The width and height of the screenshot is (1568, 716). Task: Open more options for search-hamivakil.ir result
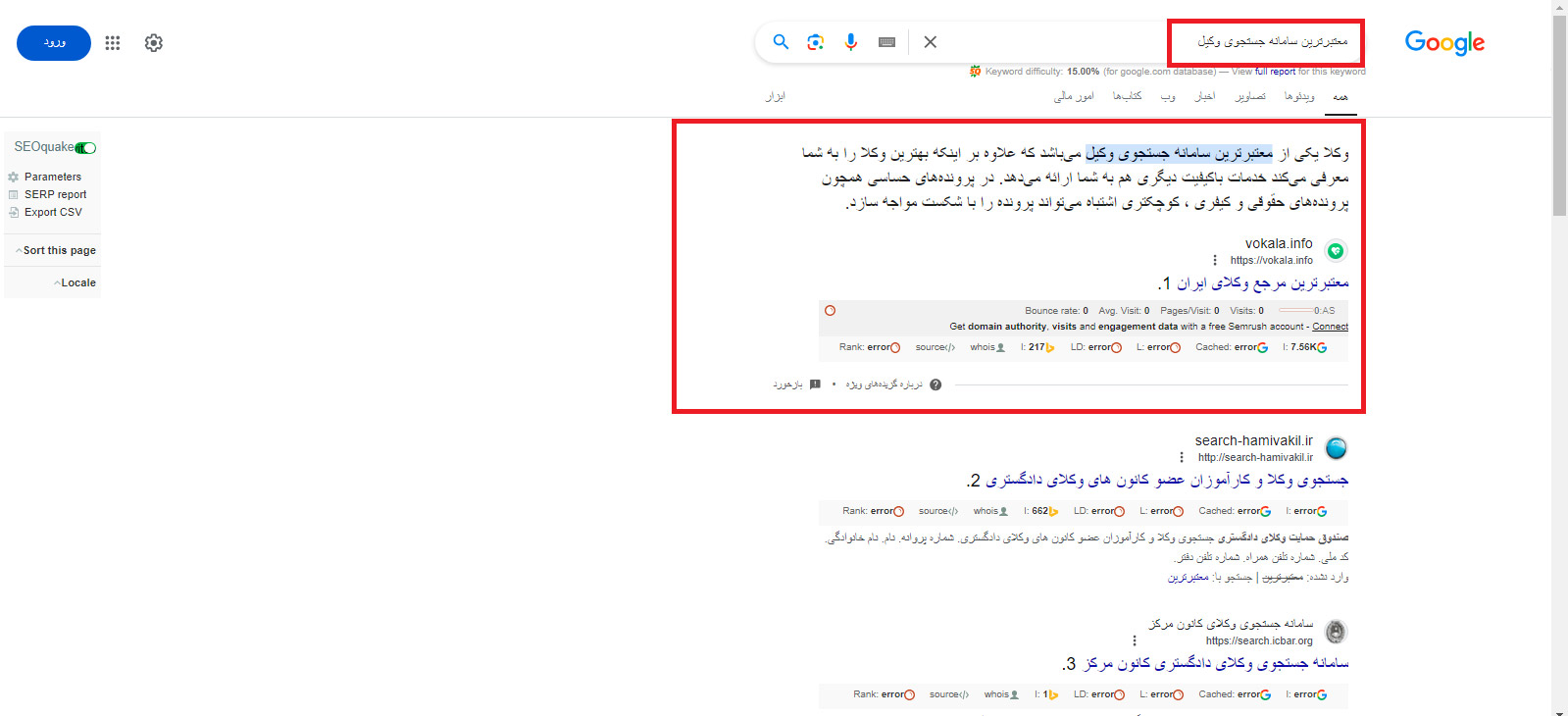1182,457
